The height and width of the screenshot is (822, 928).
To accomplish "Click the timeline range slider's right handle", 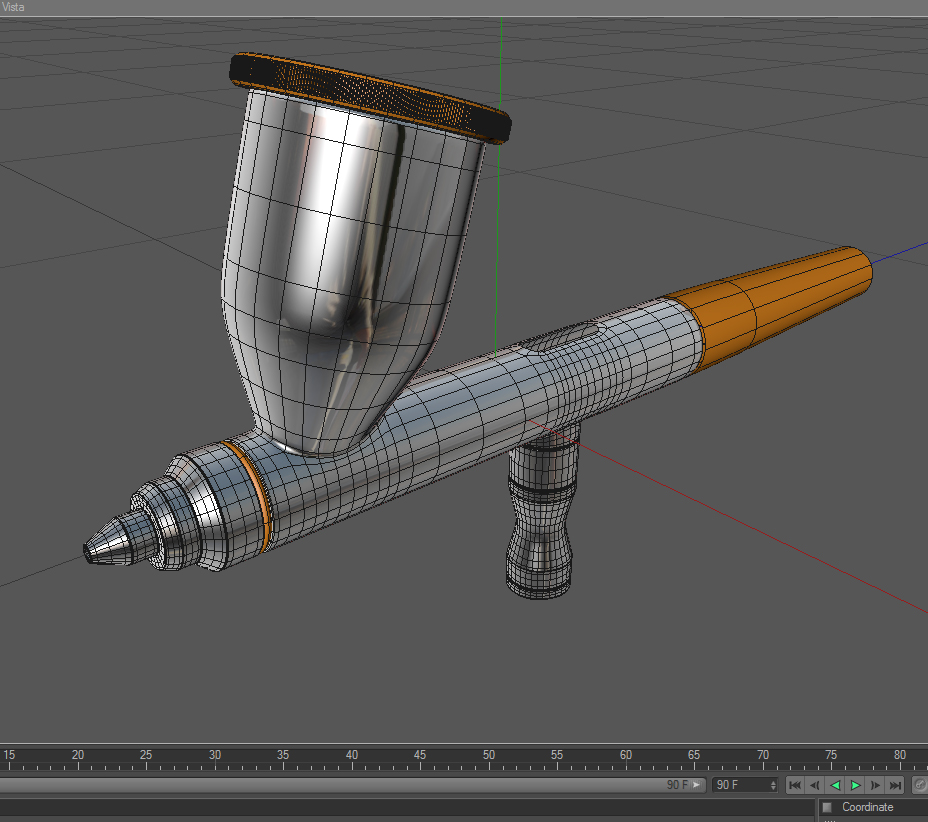I will (697, 785).
